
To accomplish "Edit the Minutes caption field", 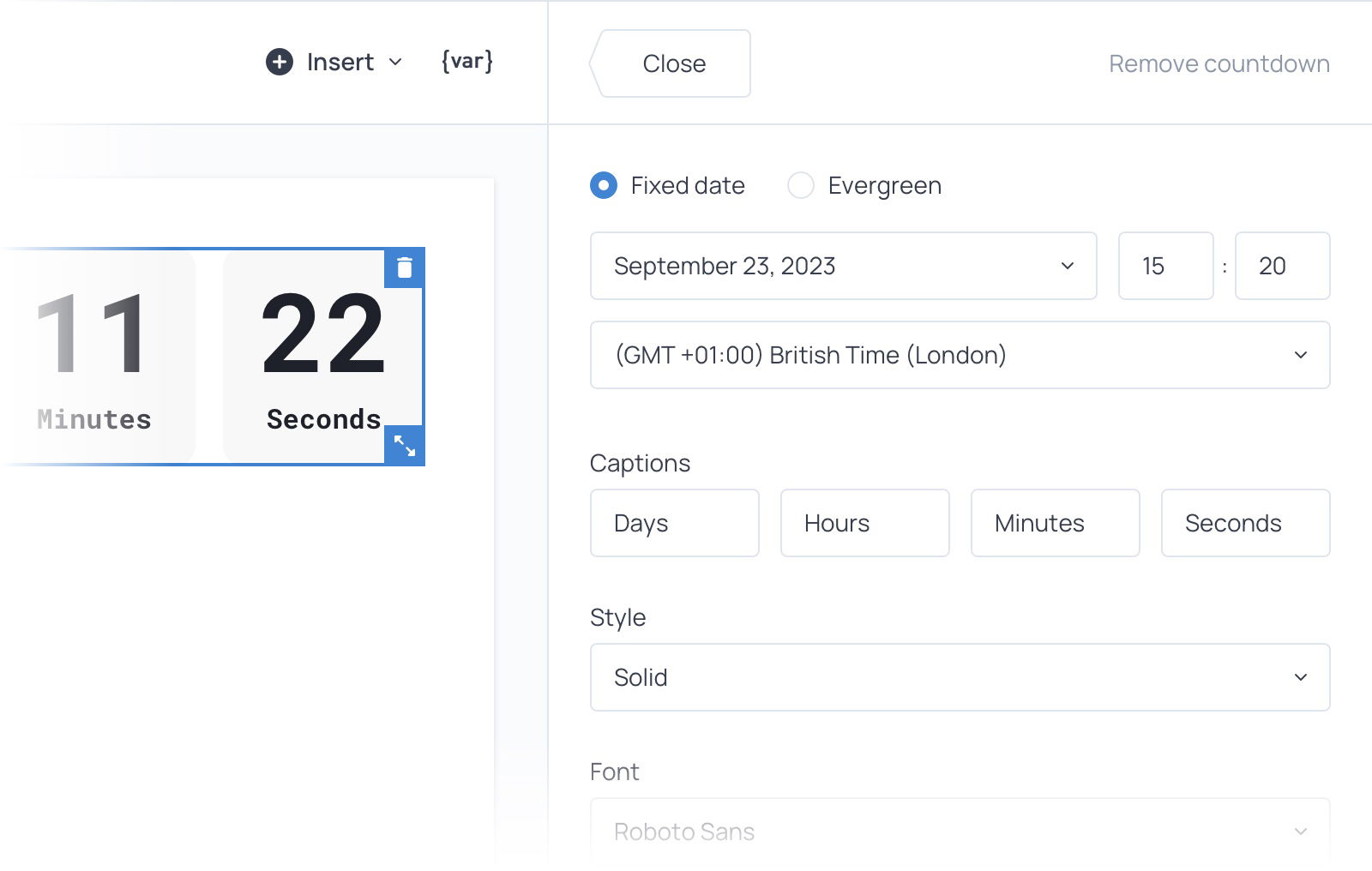I will pyautogui.click(x=1055, y=523).
